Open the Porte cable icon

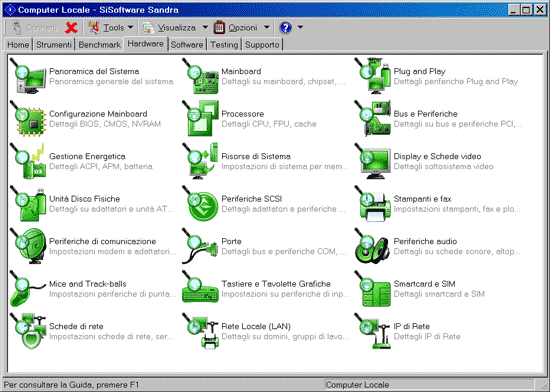tap(201, 246)
